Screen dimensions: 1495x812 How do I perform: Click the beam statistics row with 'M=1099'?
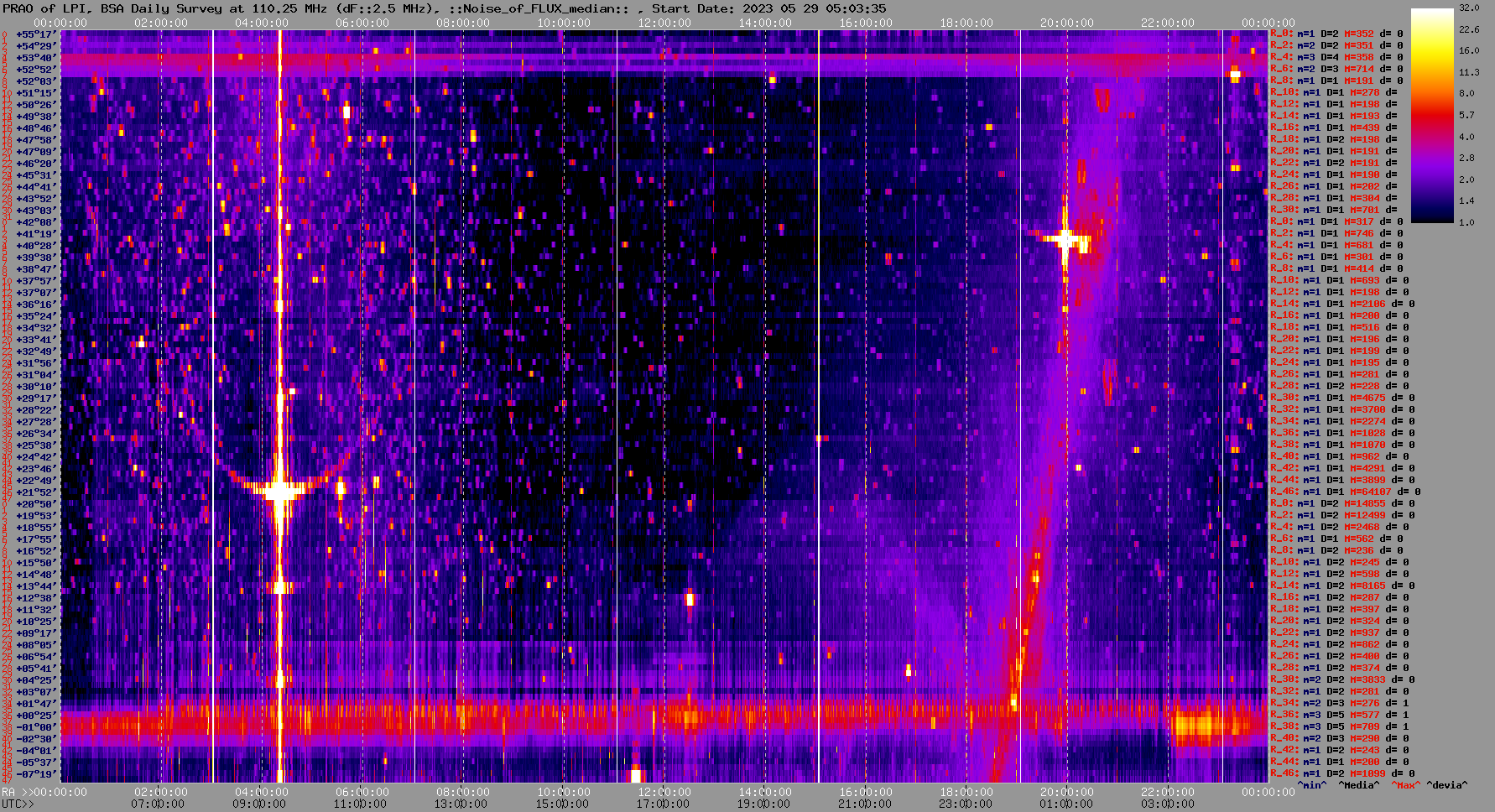point(1342,773)
